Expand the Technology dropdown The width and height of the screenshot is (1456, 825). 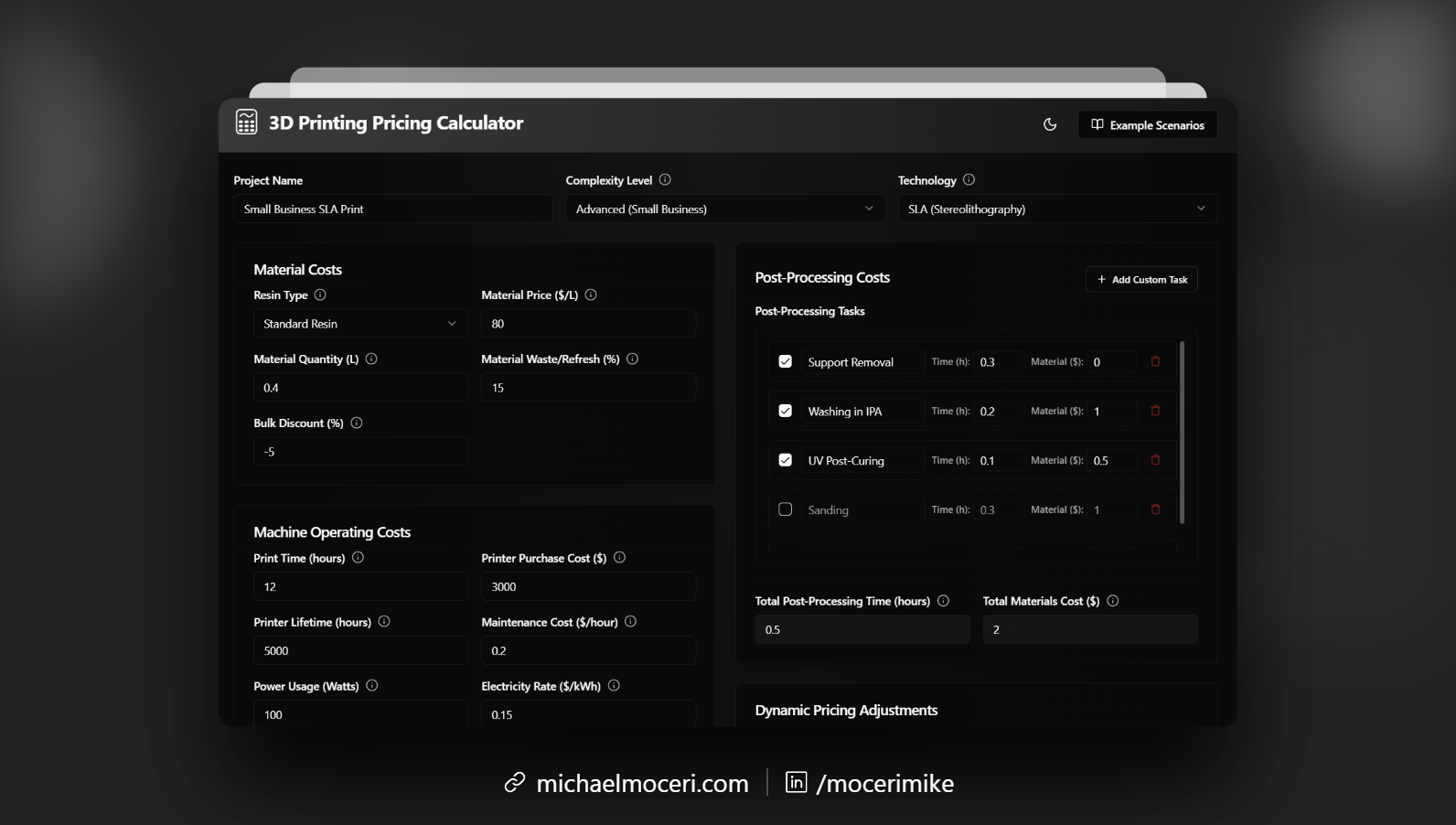(x=1056, y=209)
